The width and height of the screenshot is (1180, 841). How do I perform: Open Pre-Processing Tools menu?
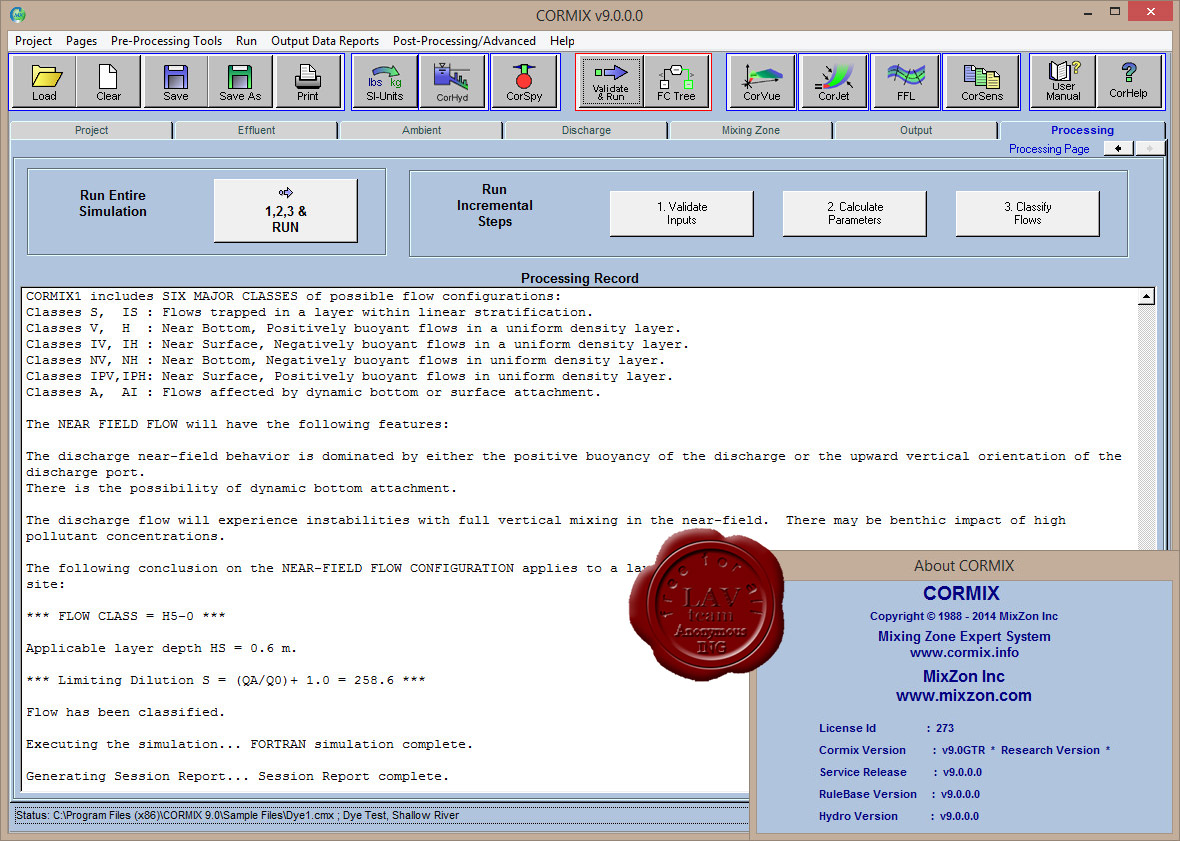click(166, 41)
